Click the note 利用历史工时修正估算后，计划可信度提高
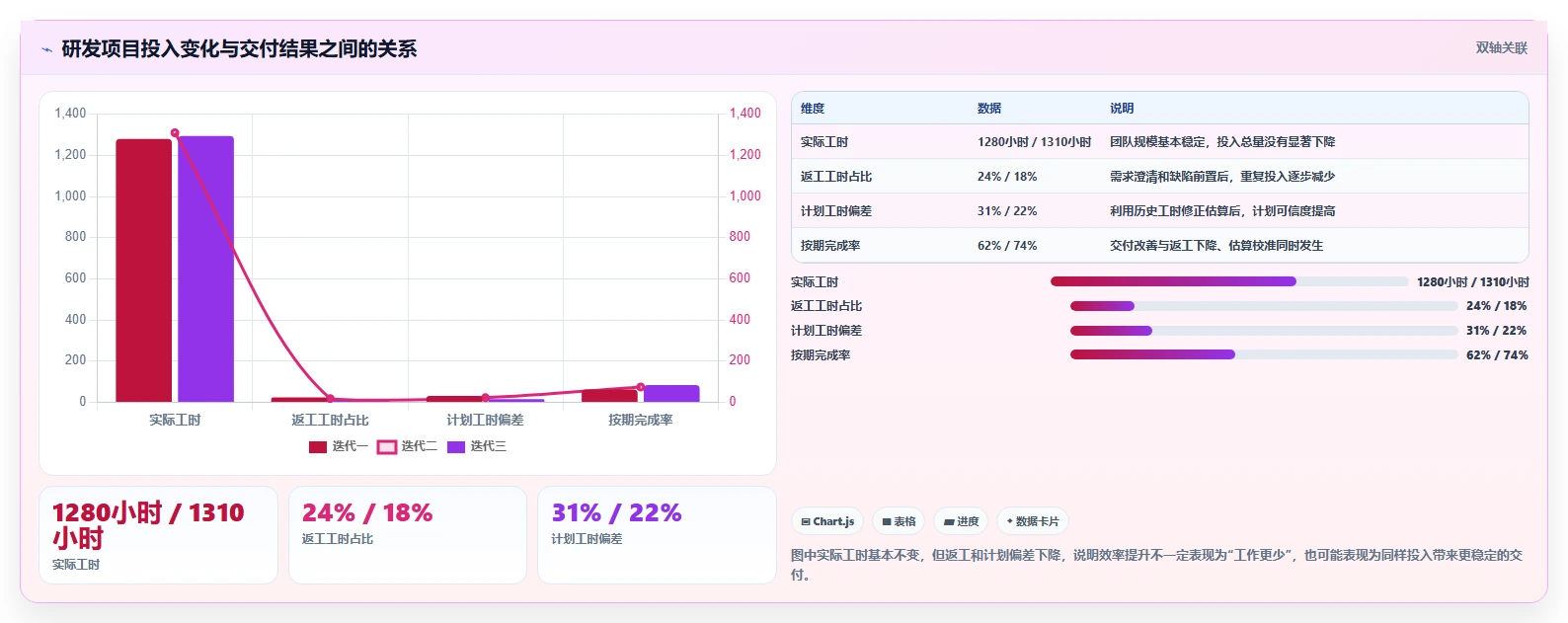Image resolution: width=1568 pixels, height=623 pixels. (x=1222, y=211)
